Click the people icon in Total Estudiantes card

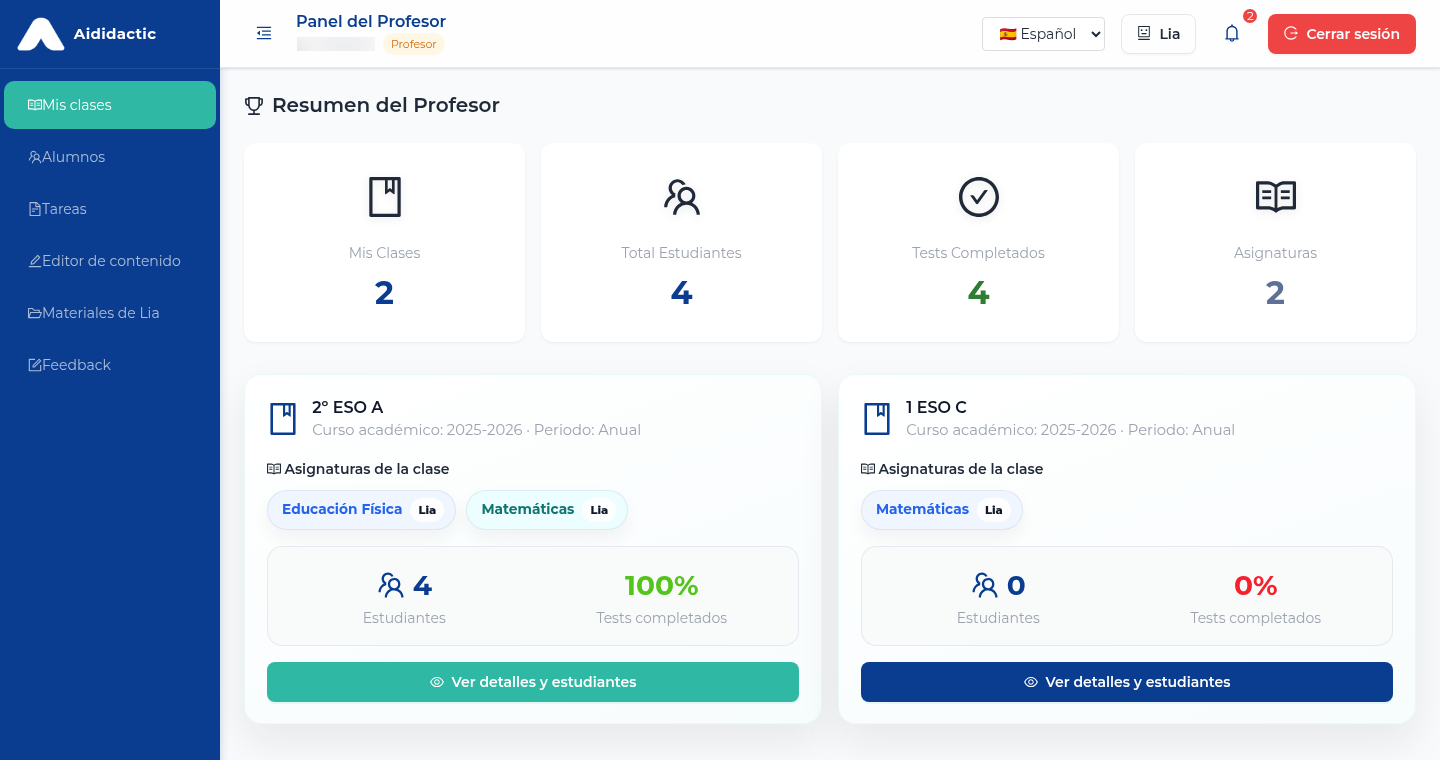682,197
